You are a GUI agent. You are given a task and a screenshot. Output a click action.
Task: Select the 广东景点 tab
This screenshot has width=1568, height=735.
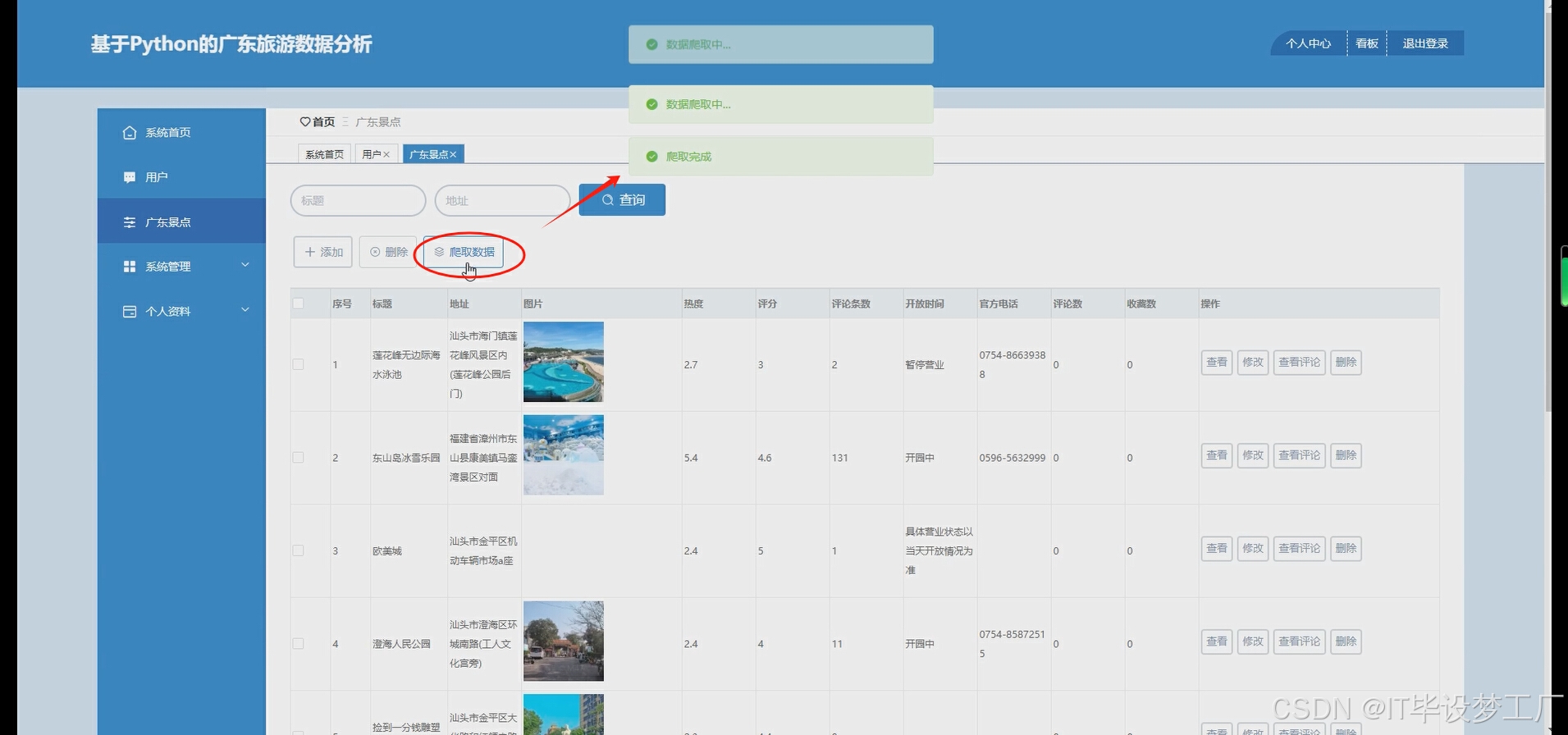point(433,154)
